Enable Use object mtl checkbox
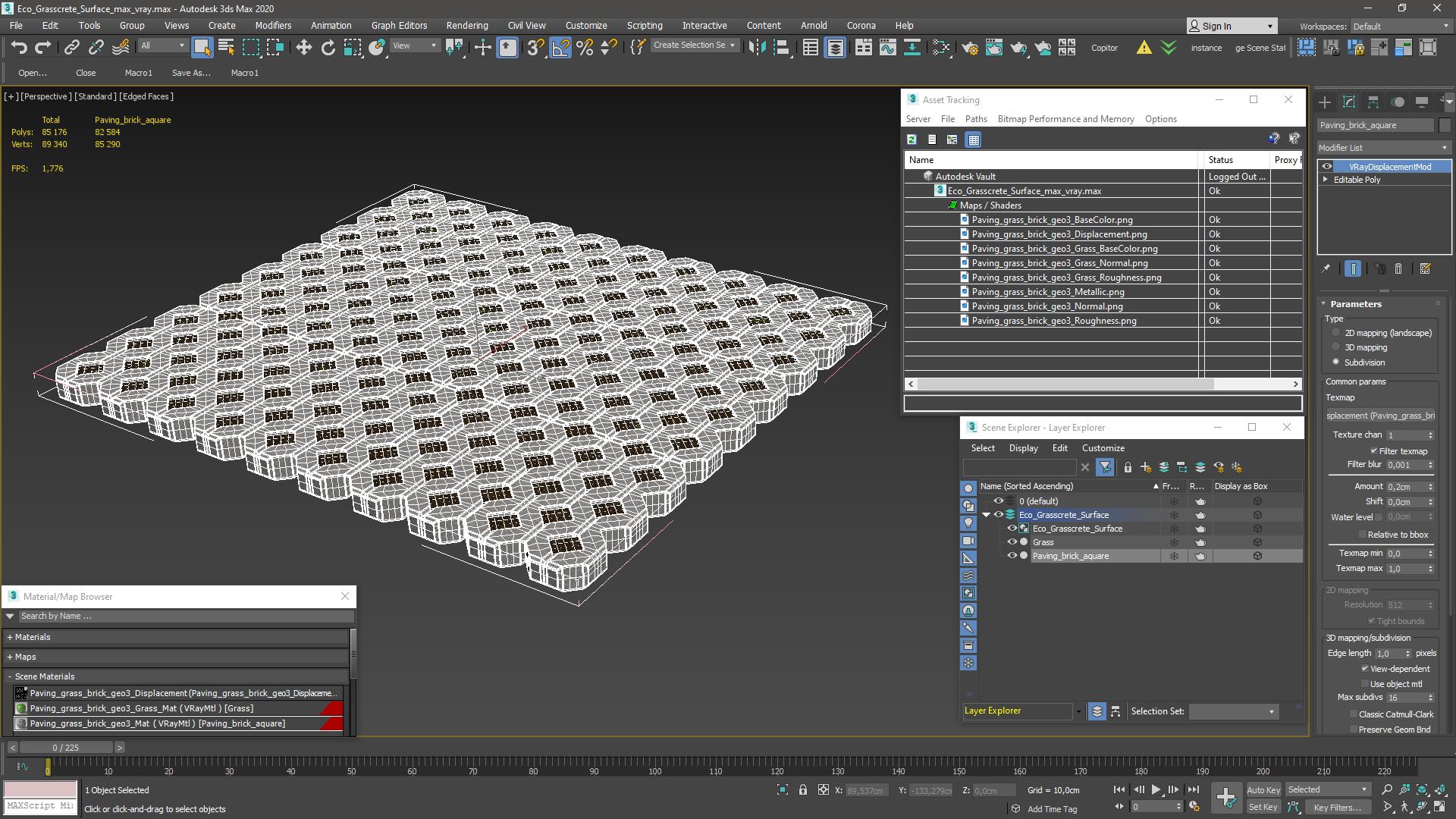Viewport: 1456px width, 819px height. coord(1365,684)
